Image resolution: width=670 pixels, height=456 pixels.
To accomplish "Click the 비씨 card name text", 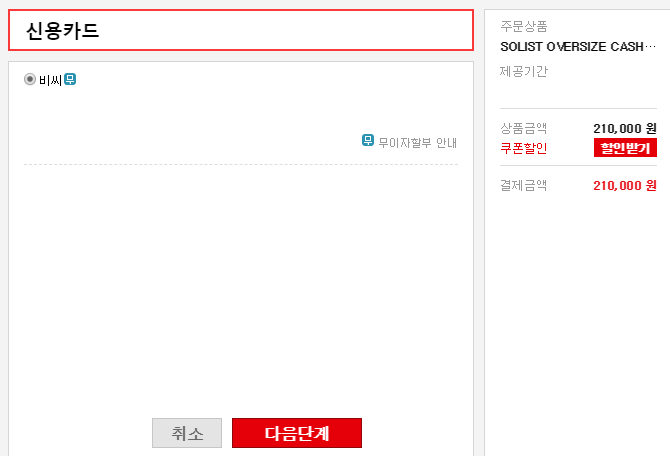I will click(50, 79).
